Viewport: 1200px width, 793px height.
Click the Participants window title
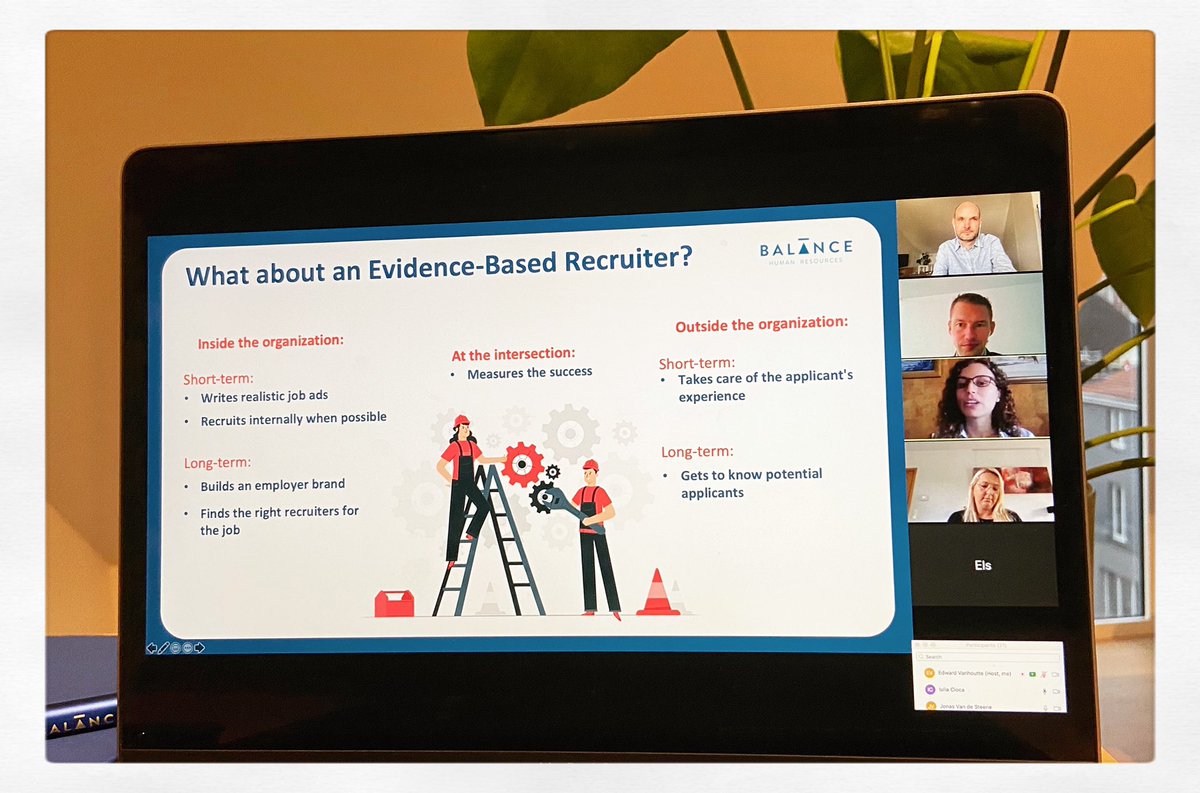click(x=986, y=646)
